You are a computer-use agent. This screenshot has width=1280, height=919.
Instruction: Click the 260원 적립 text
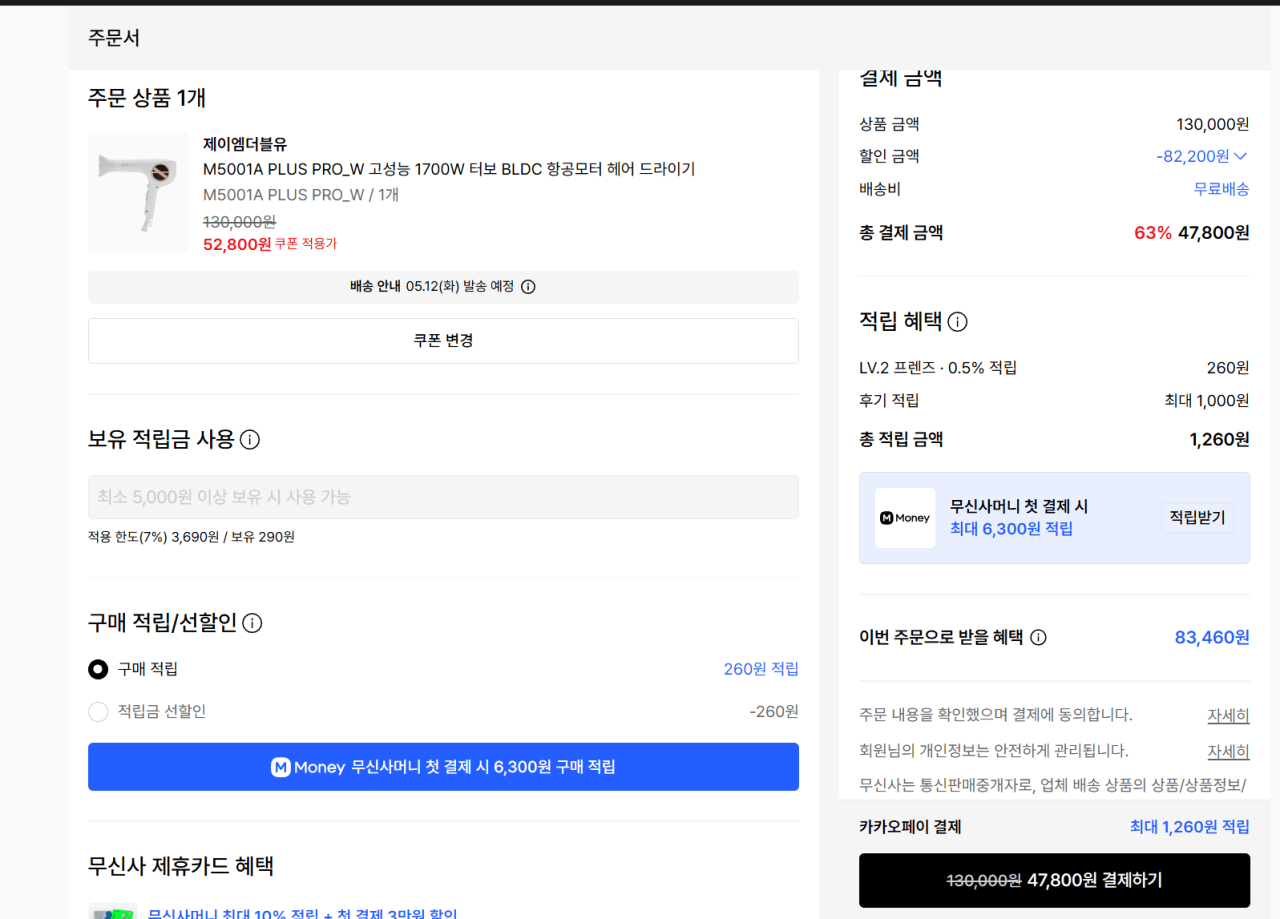coord(761,669)
